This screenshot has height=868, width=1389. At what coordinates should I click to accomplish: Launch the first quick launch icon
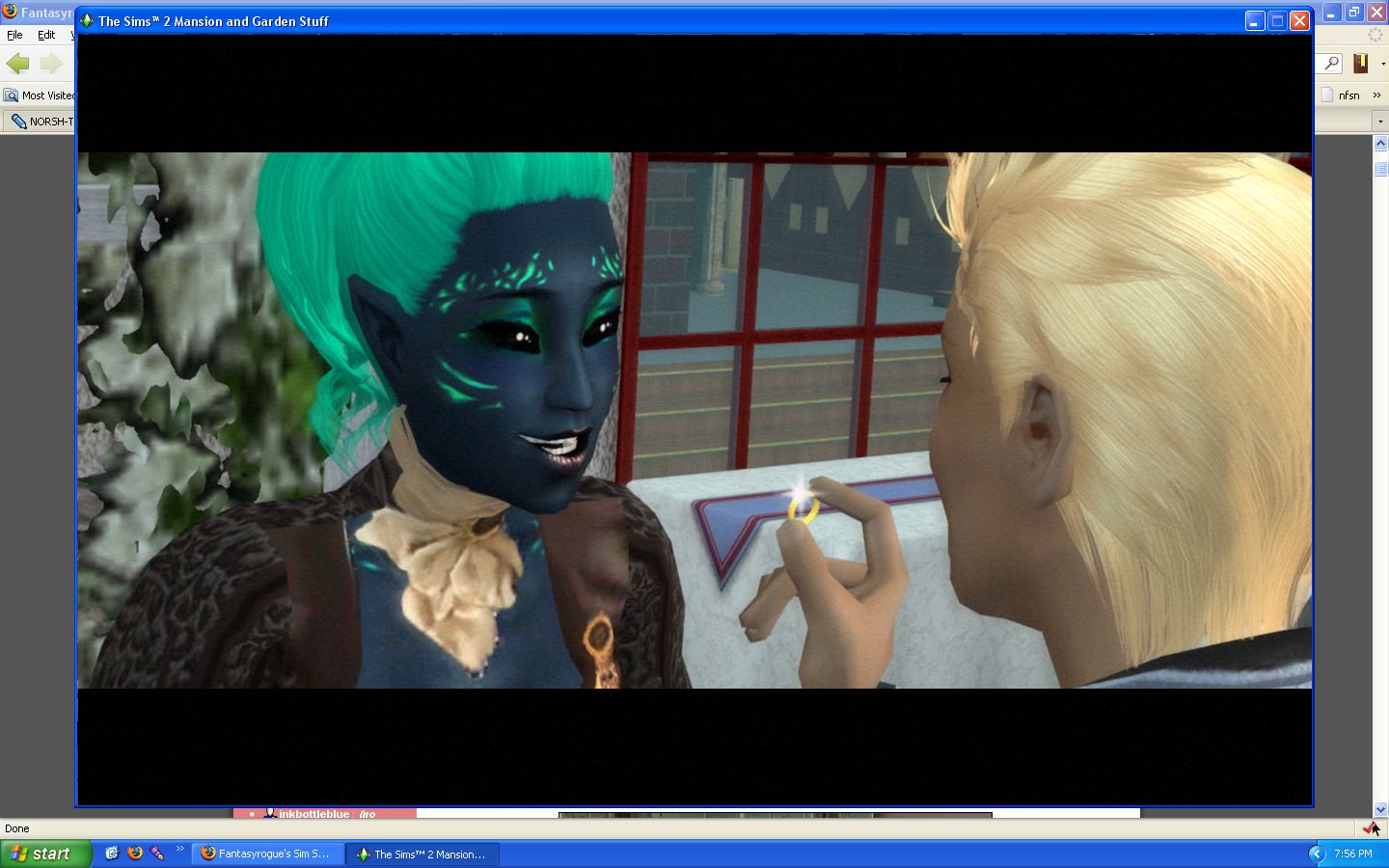coord(112,854)
